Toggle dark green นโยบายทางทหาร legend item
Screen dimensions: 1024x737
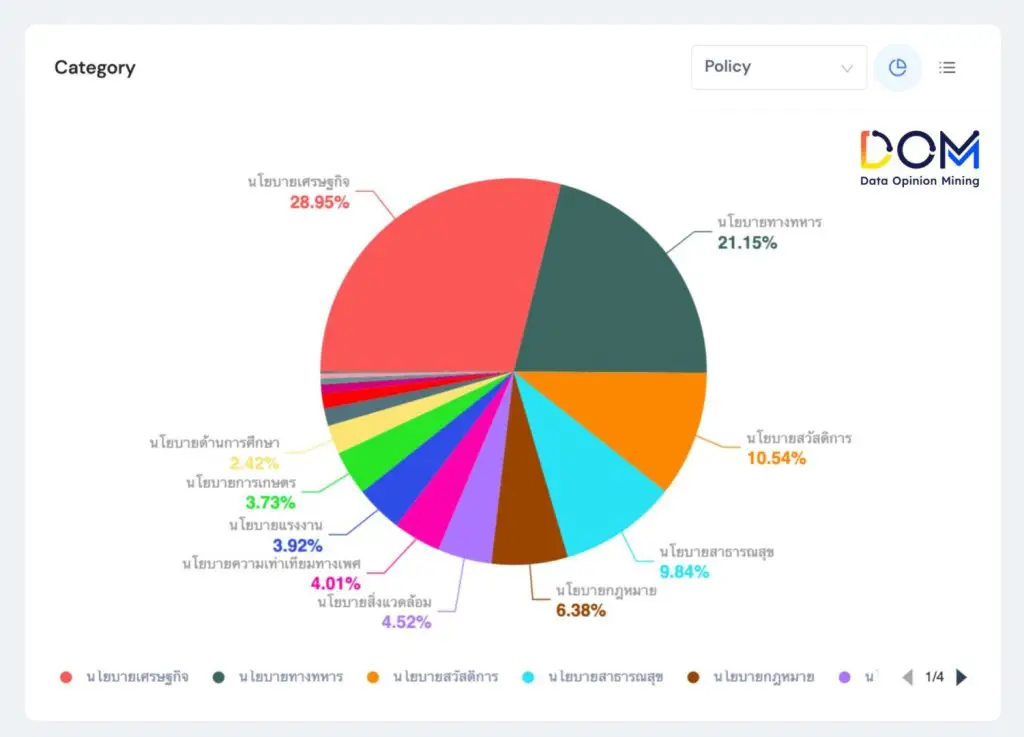[x=278, y=677]
